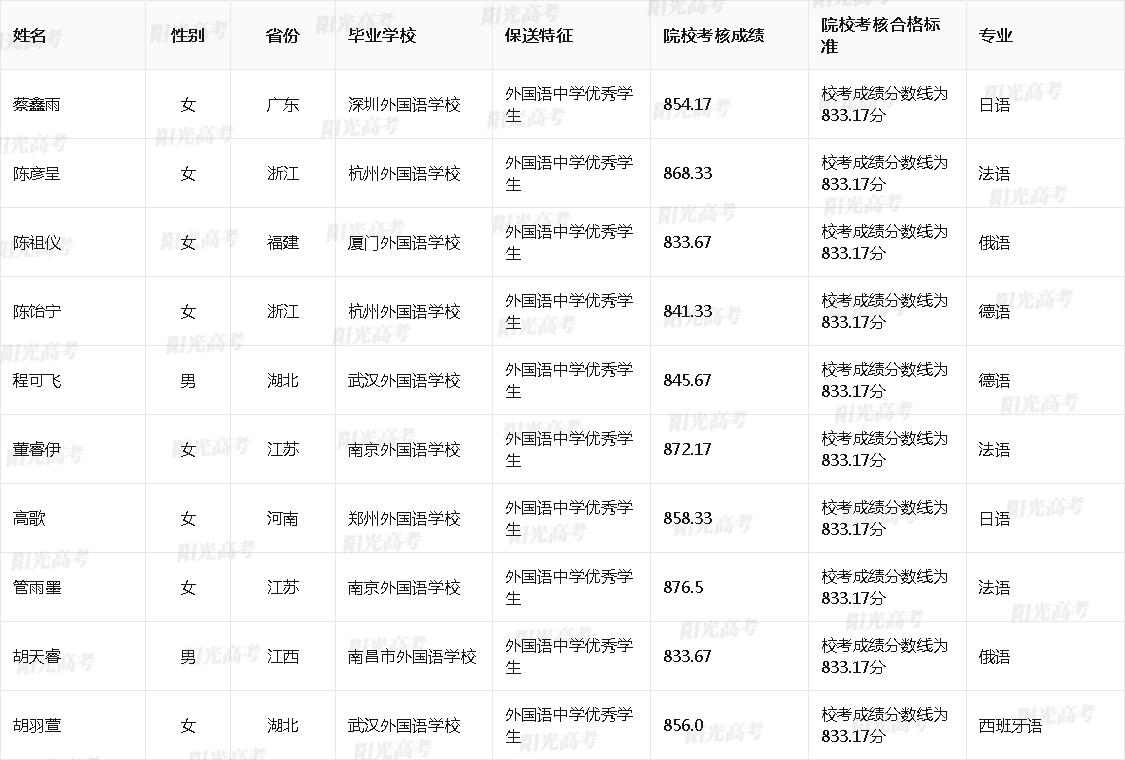Click province 广东 cell
The image size is (1125, 760).
tap(283, 105)
